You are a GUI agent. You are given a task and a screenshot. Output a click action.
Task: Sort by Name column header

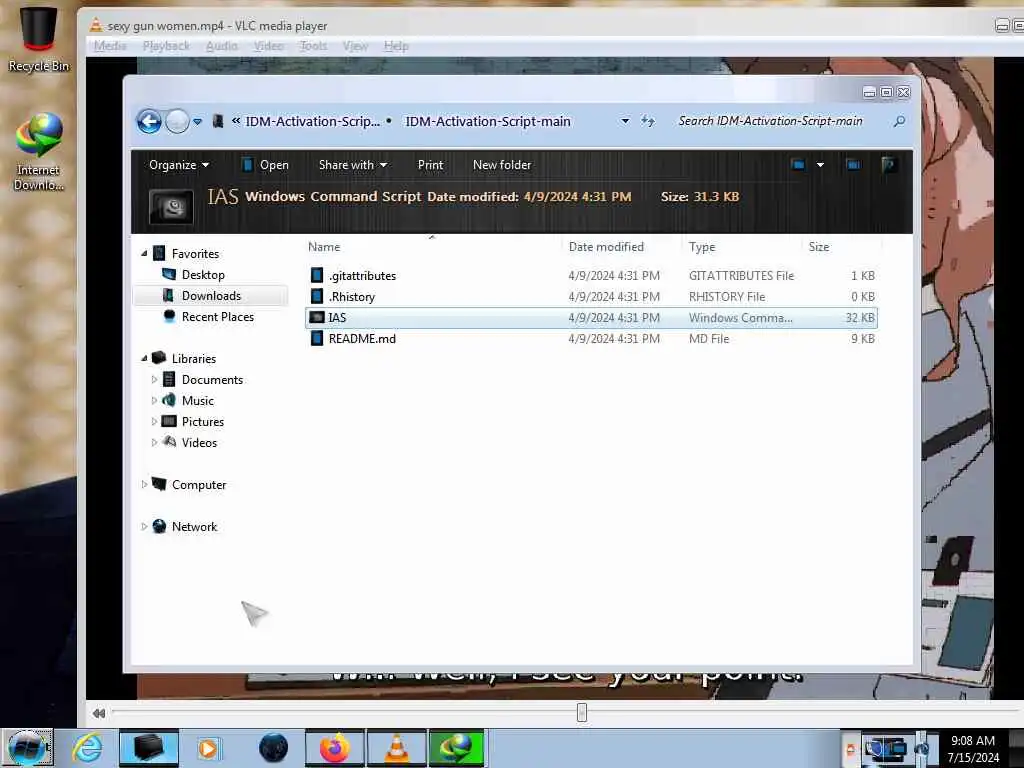[324, 247]
